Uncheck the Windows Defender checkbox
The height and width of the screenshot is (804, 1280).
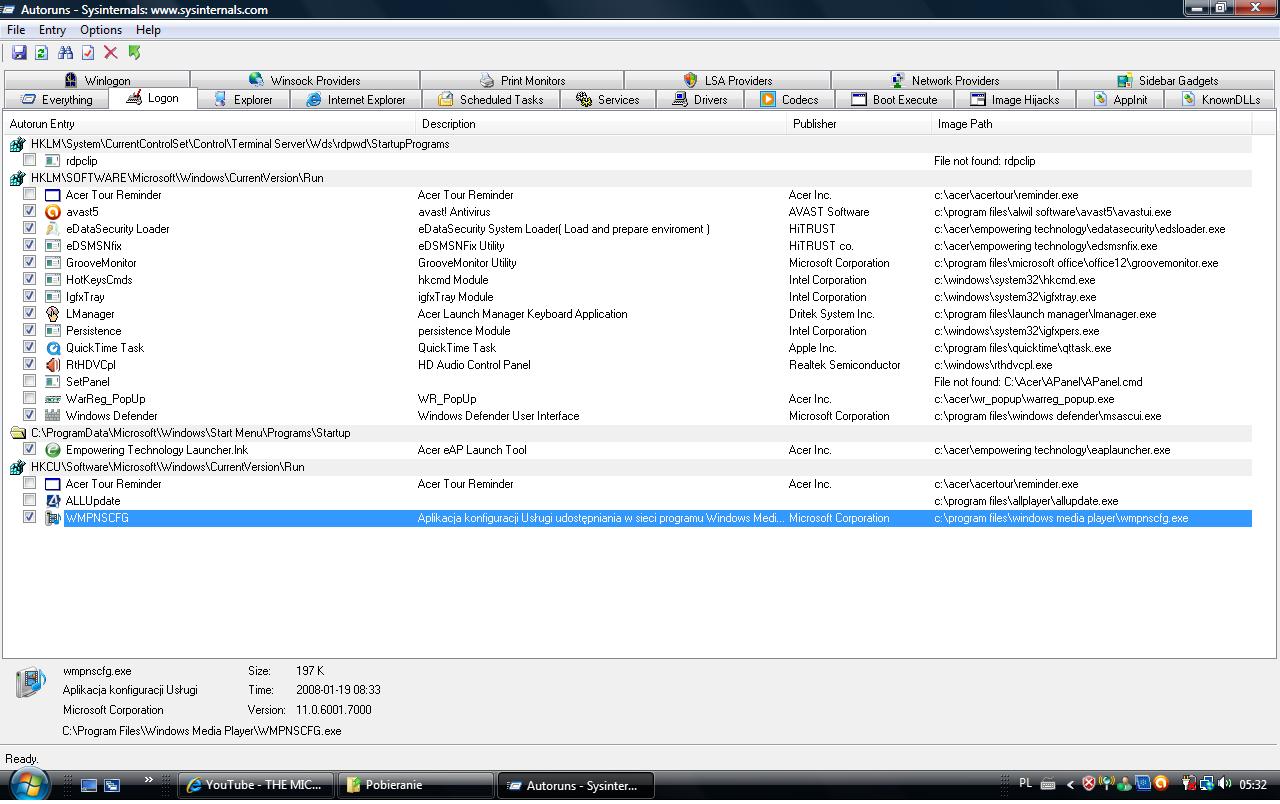tap(30, 416)
